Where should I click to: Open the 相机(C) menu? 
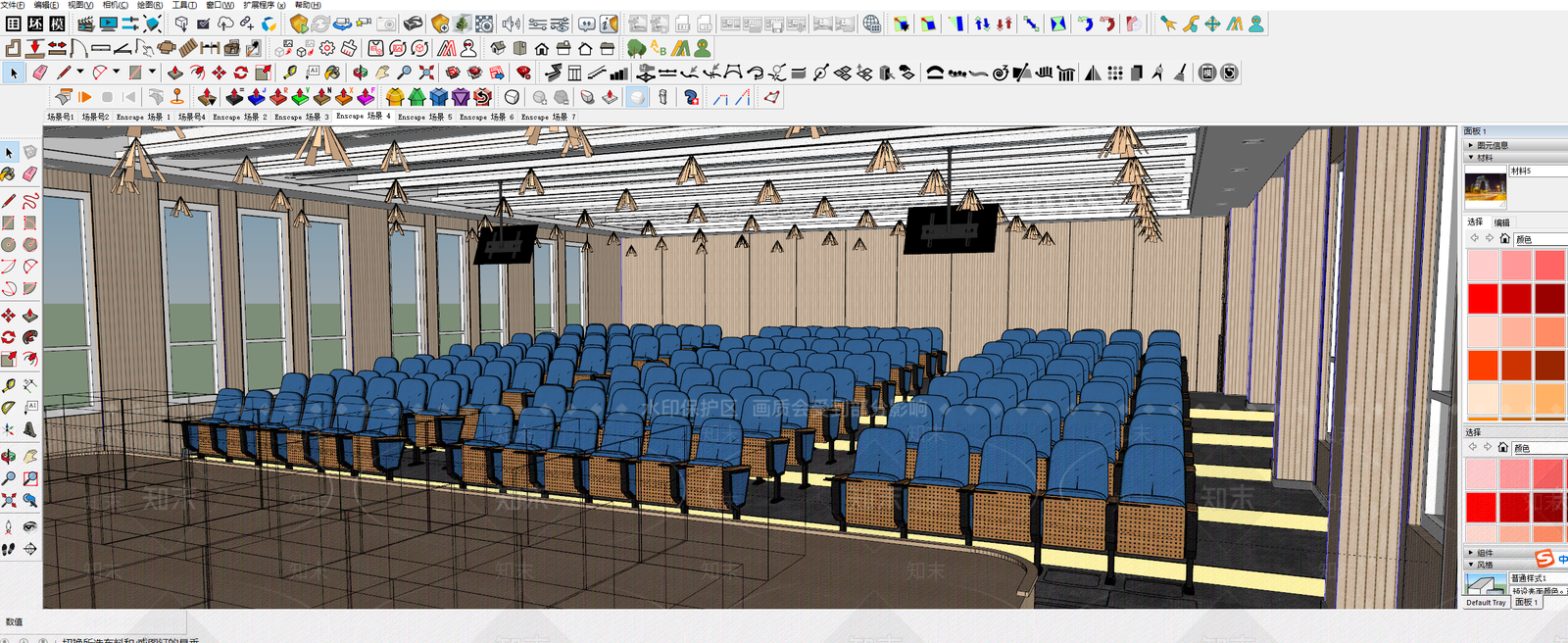click(x=116, y=5)
